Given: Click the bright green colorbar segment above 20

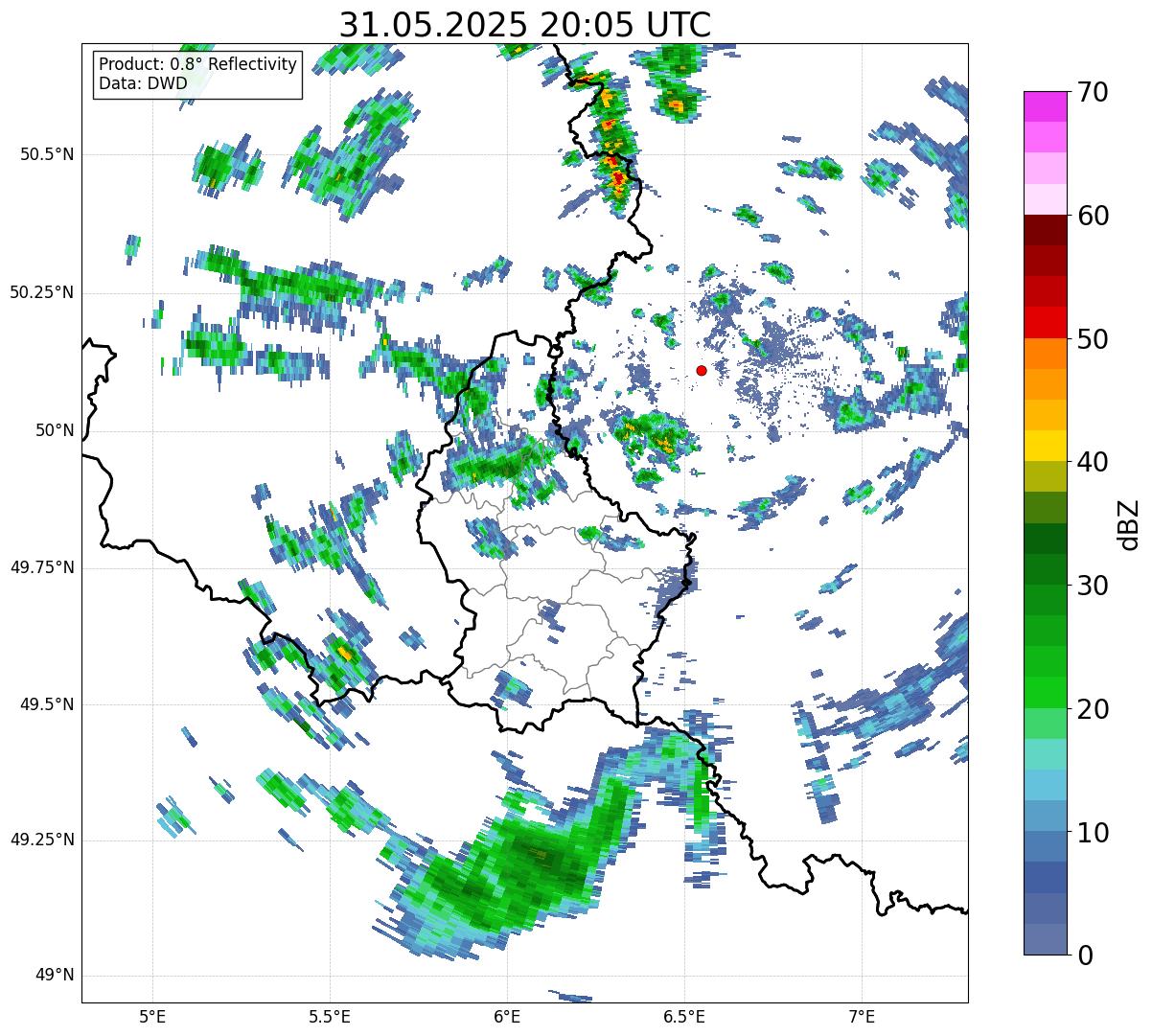Looking at the screenshot, I should pyautogui.click(x=1046, y=693).
